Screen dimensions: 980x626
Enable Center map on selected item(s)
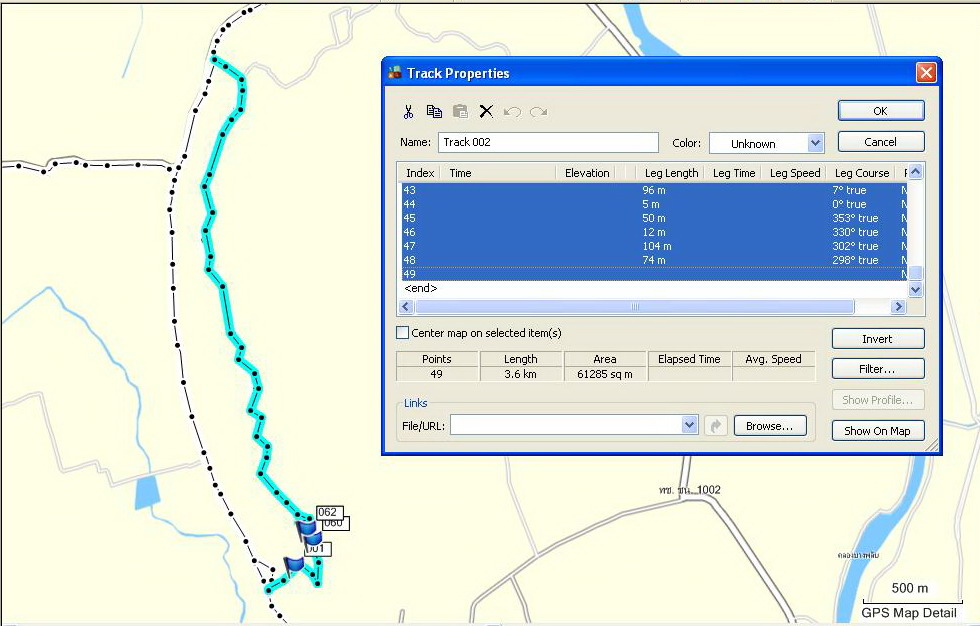tap(403, 333)
